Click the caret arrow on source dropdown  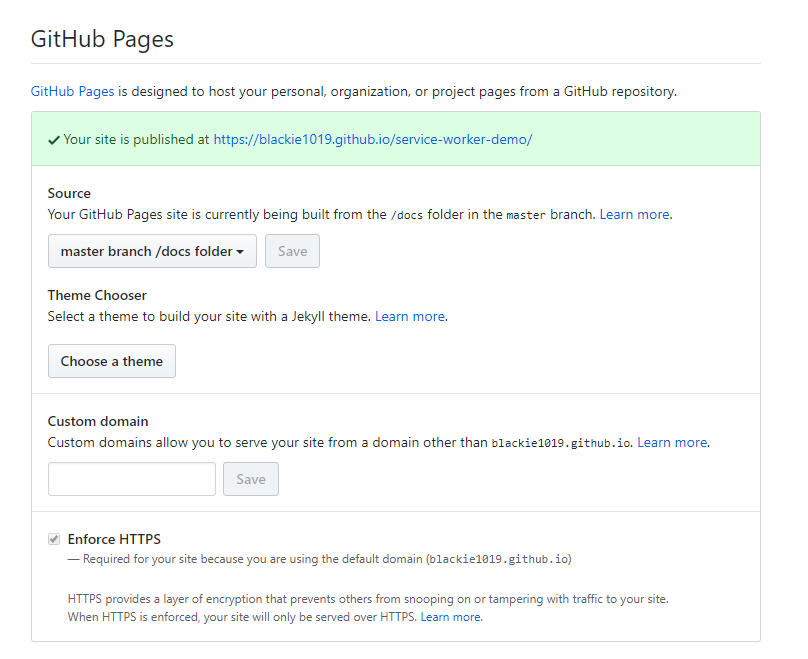click(x=241, y=252)
